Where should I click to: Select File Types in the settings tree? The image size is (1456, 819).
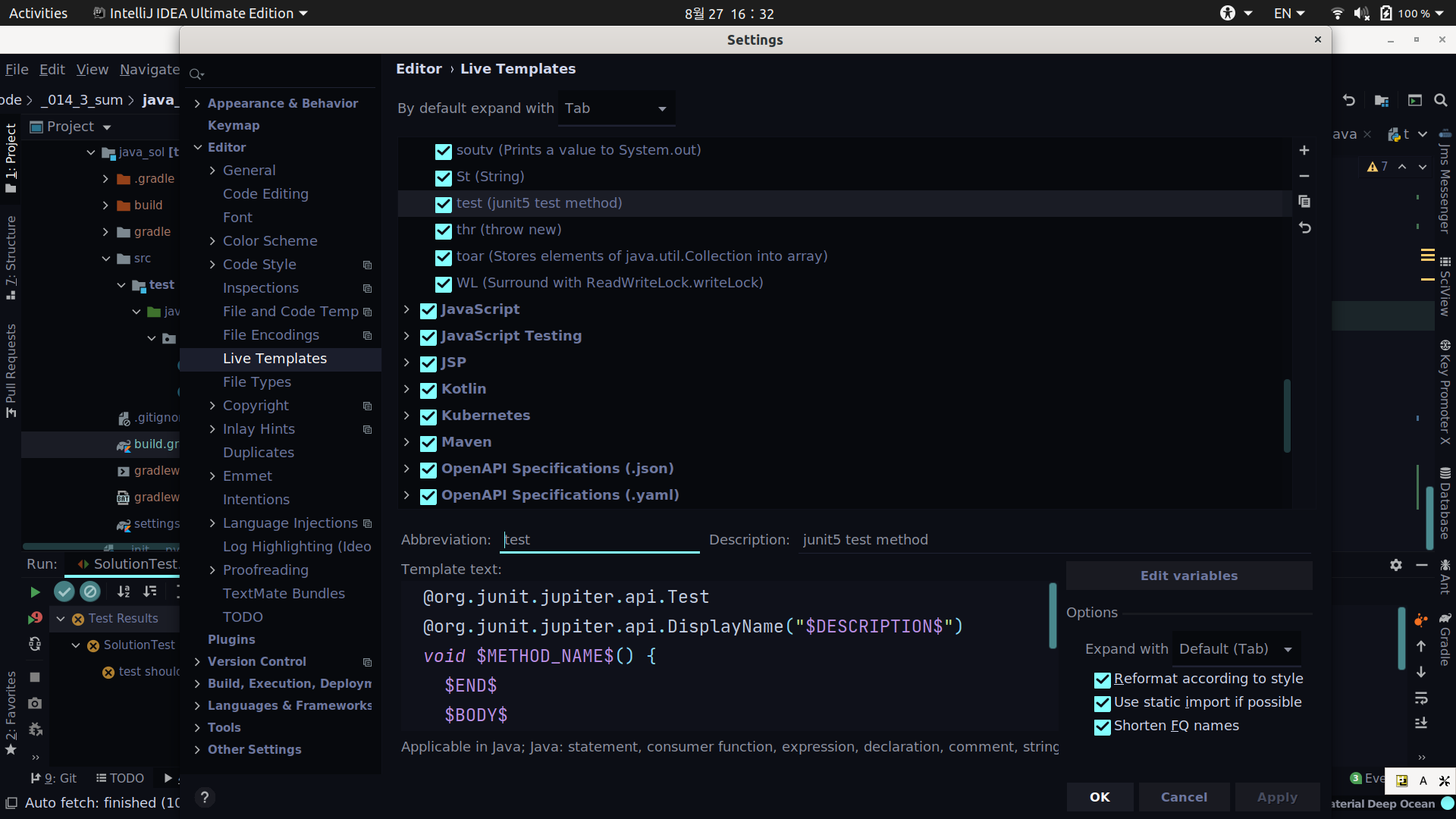(x=256, y=382)
